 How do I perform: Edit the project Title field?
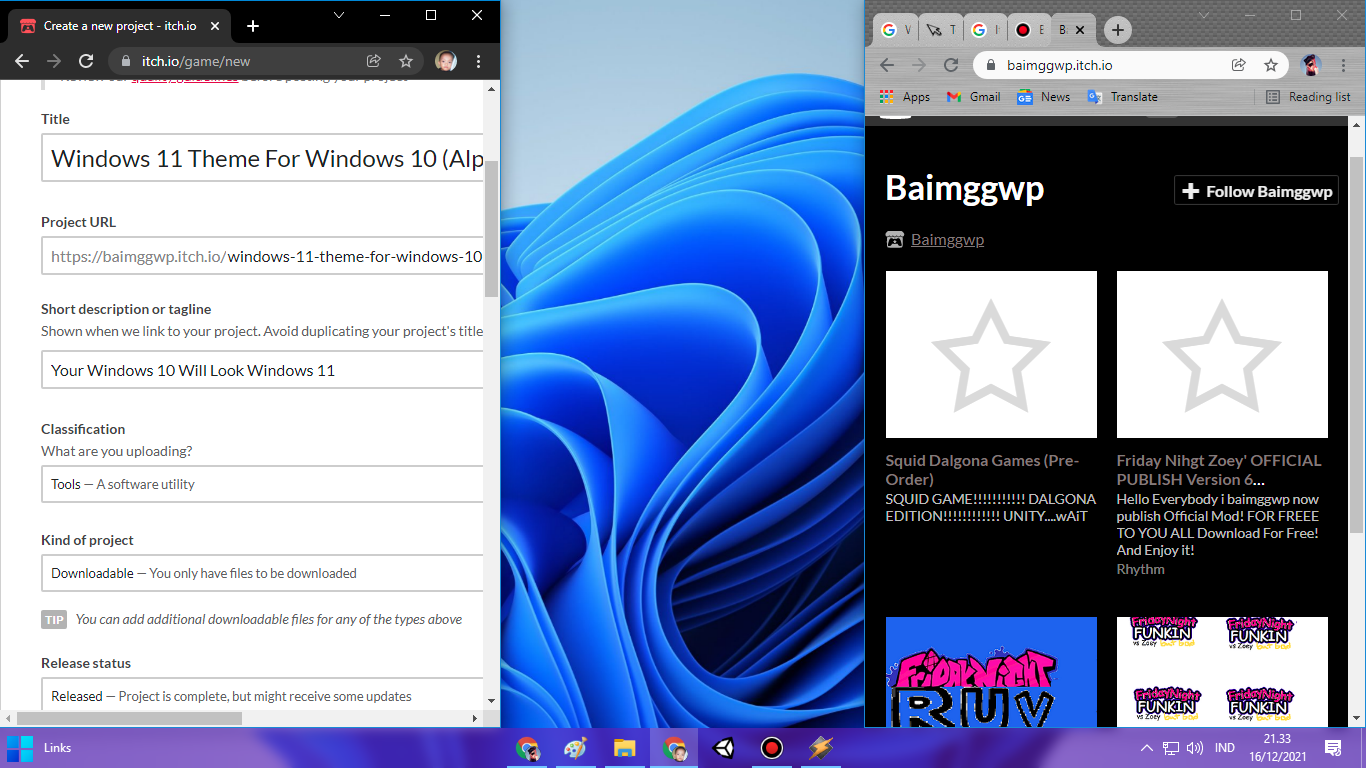263,158
